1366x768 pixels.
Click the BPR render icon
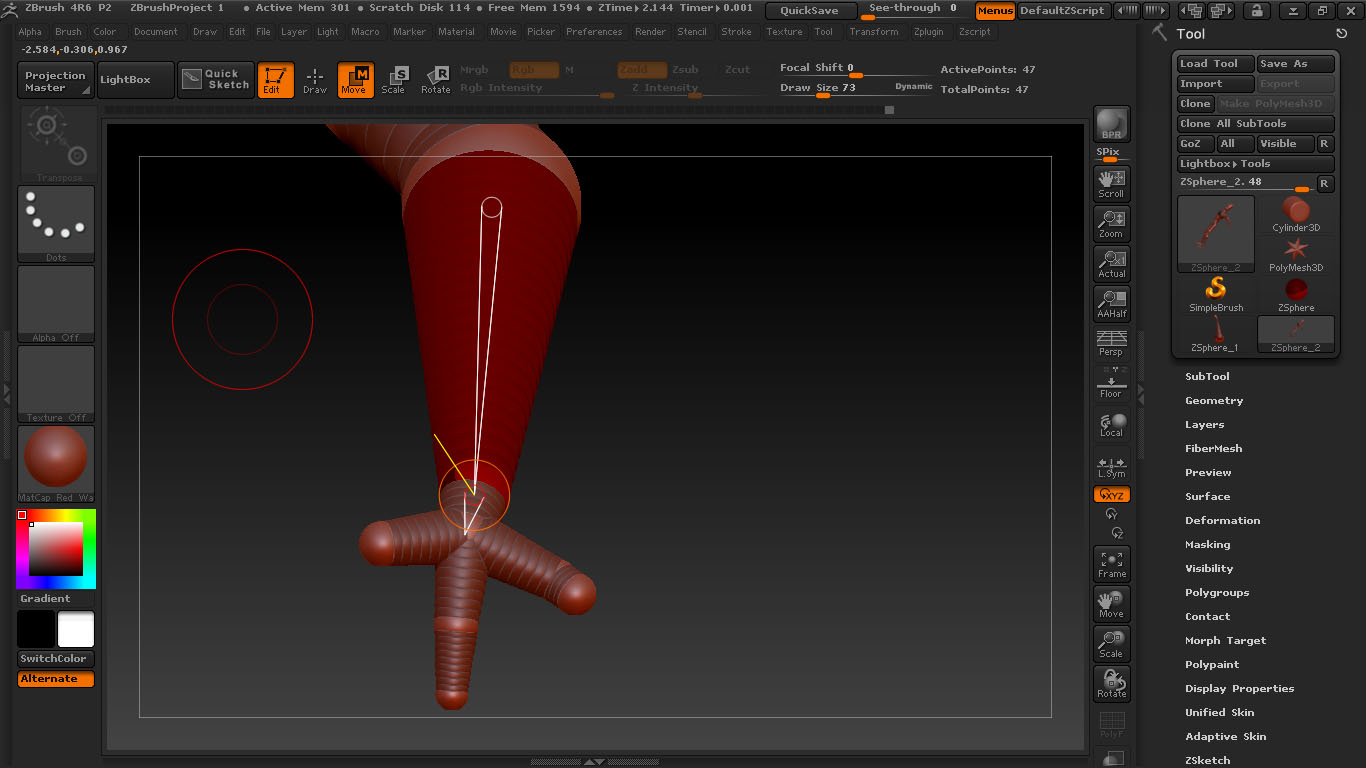tap(1111, 124)
